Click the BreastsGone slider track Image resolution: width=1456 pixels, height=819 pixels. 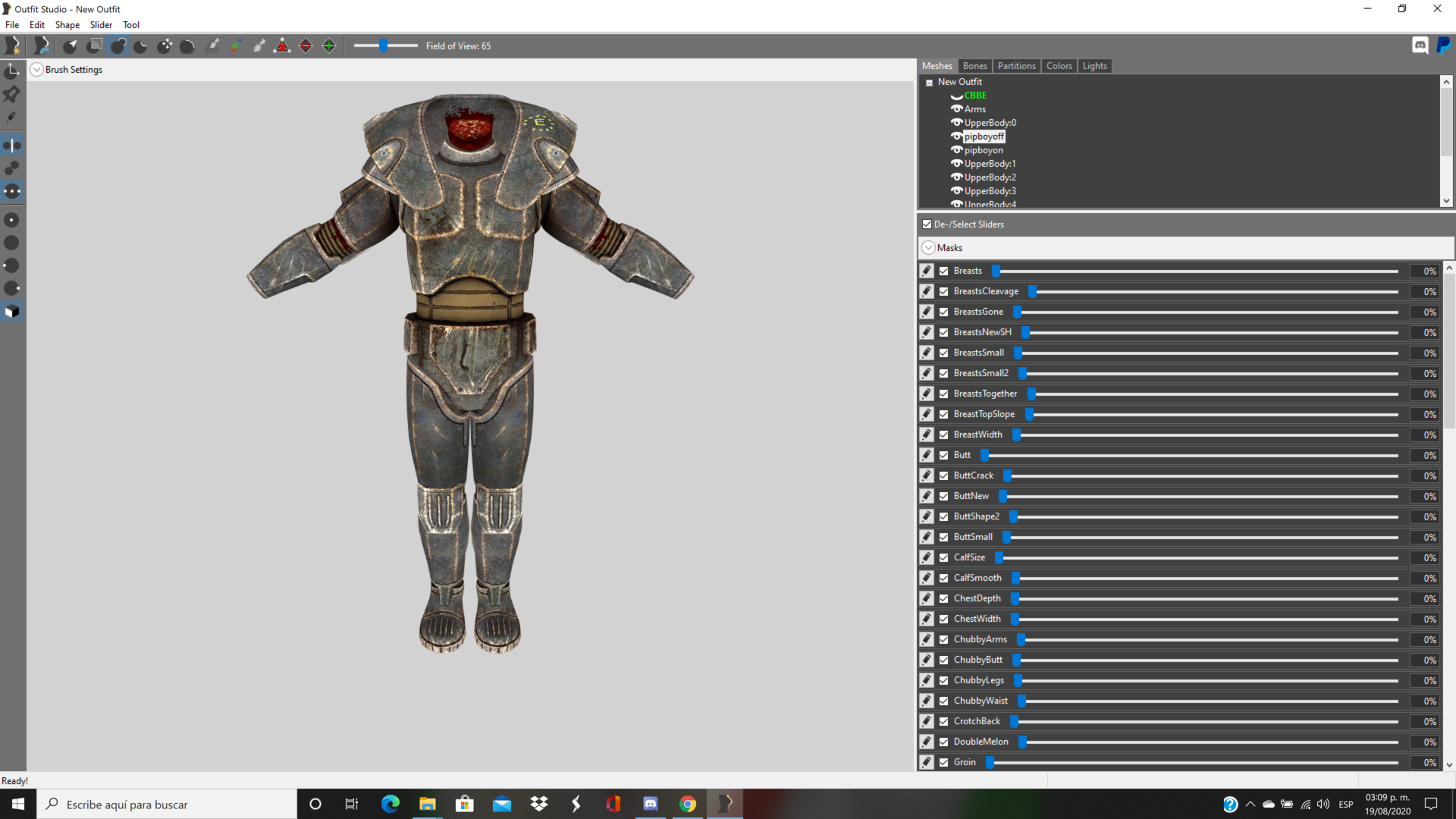(x=1206, y=312)
